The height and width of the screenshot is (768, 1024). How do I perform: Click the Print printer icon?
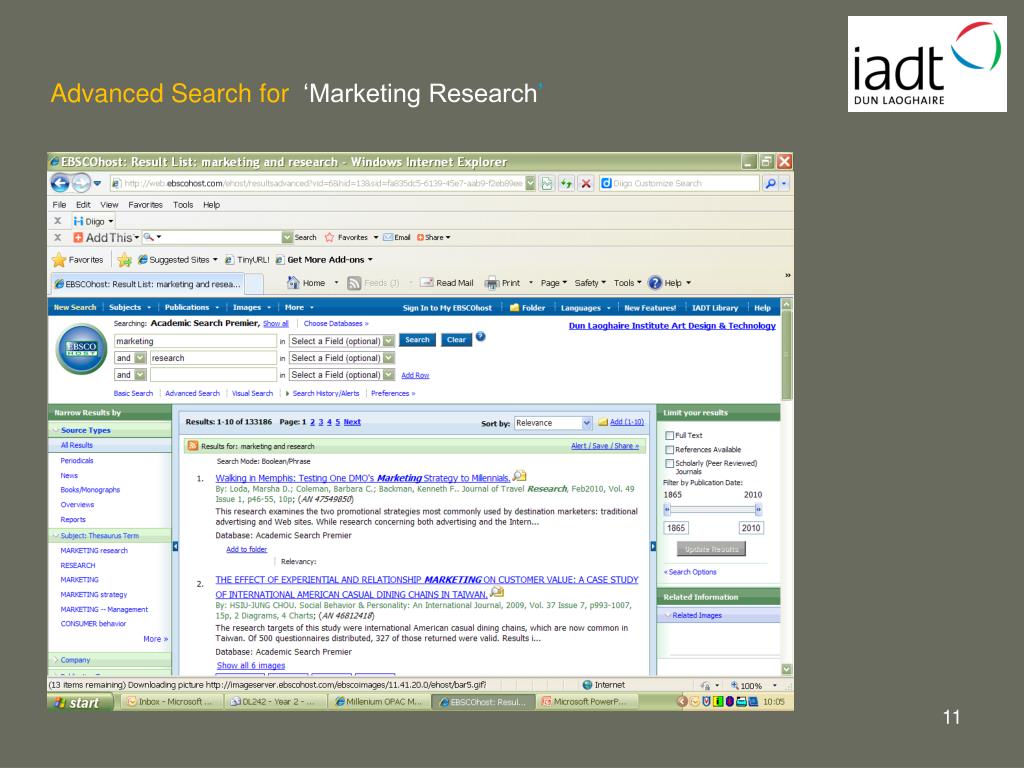pyautogui.click(x=492, y=283)
